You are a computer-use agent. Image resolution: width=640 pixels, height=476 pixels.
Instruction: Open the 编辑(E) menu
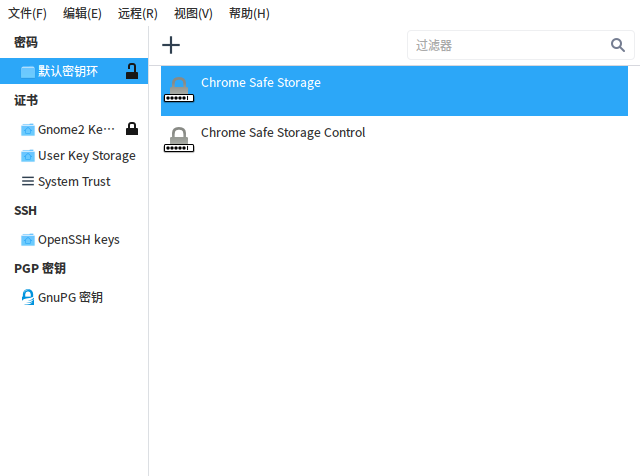pos(82,13)
